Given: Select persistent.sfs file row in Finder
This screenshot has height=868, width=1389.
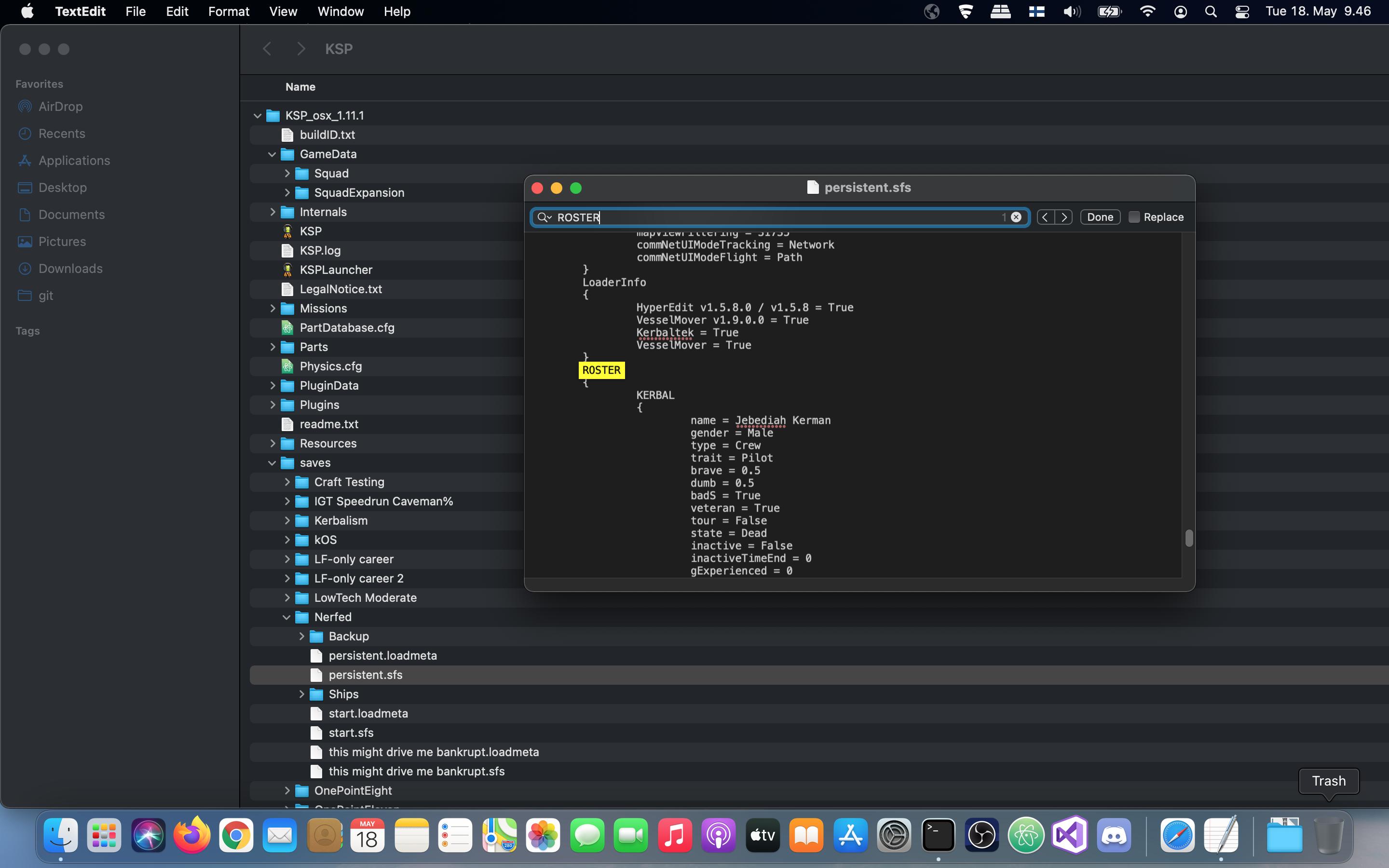Looking at the screenshot, I should coord(819,675).
